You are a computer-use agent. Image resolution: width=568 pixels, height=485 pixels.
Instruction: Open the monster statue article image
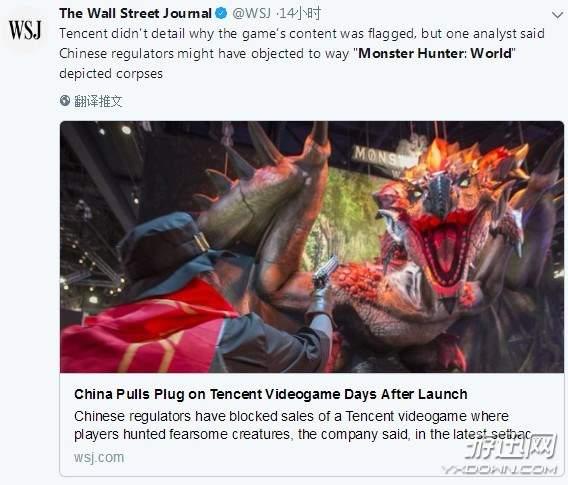[312, 247]
